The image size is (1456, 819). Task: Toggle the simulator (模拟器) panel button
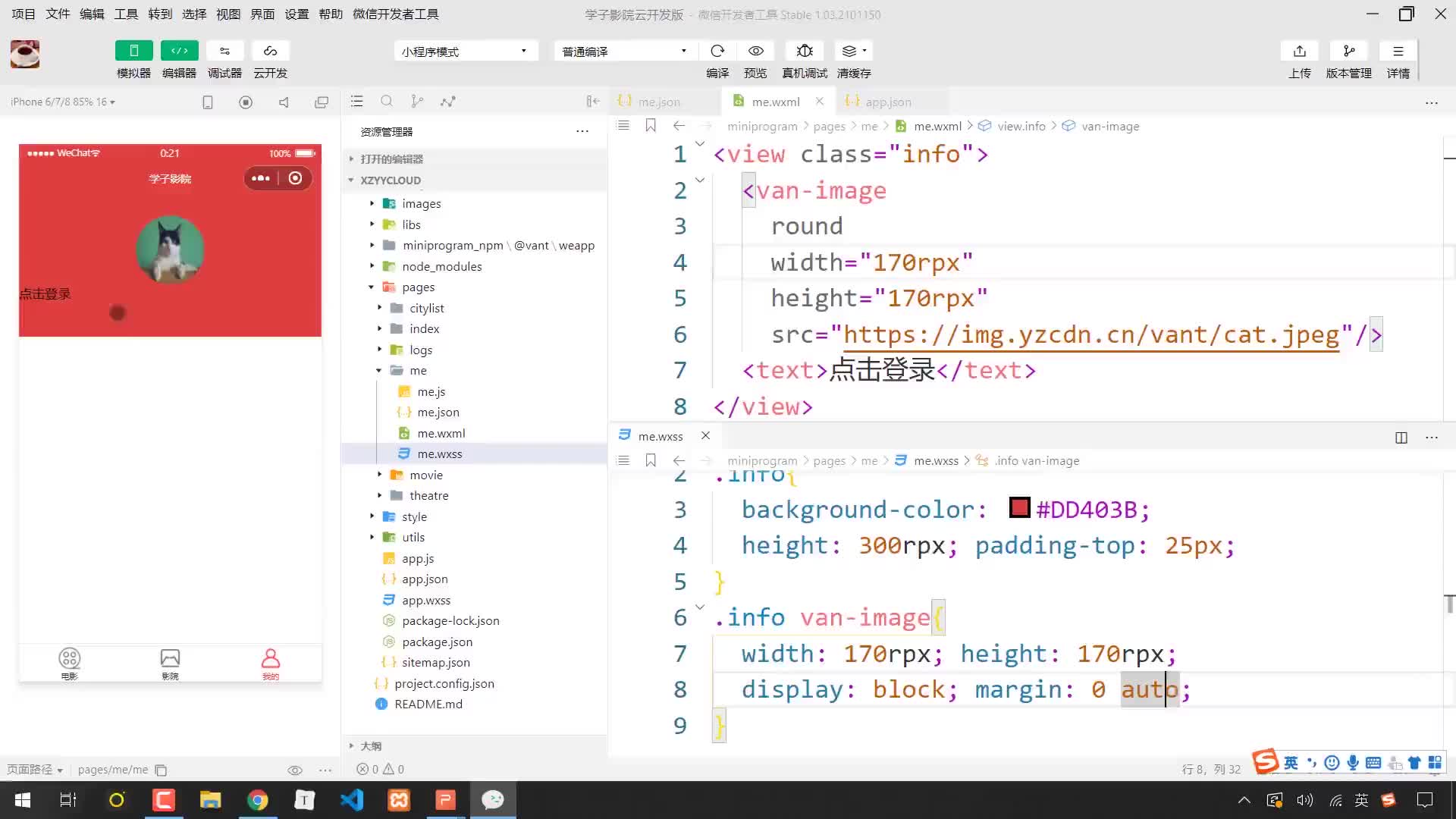click(x=133, y=51)
